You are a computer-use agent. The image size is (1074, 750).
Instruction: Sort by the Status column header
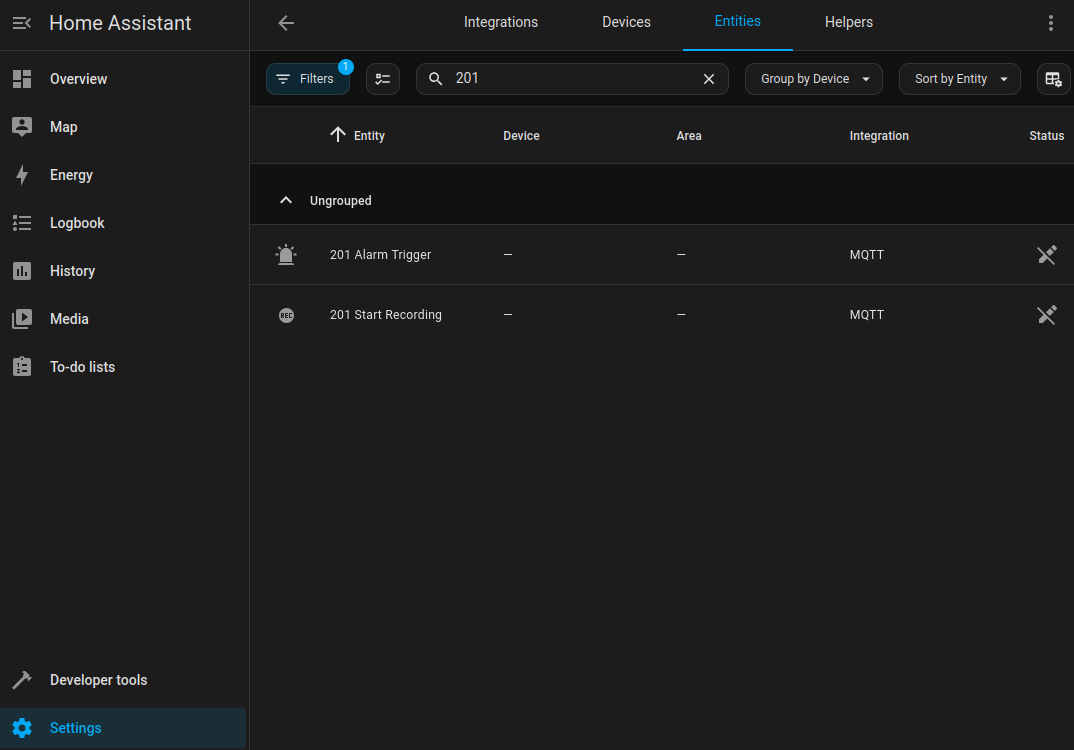click(x=1047, y=136)
